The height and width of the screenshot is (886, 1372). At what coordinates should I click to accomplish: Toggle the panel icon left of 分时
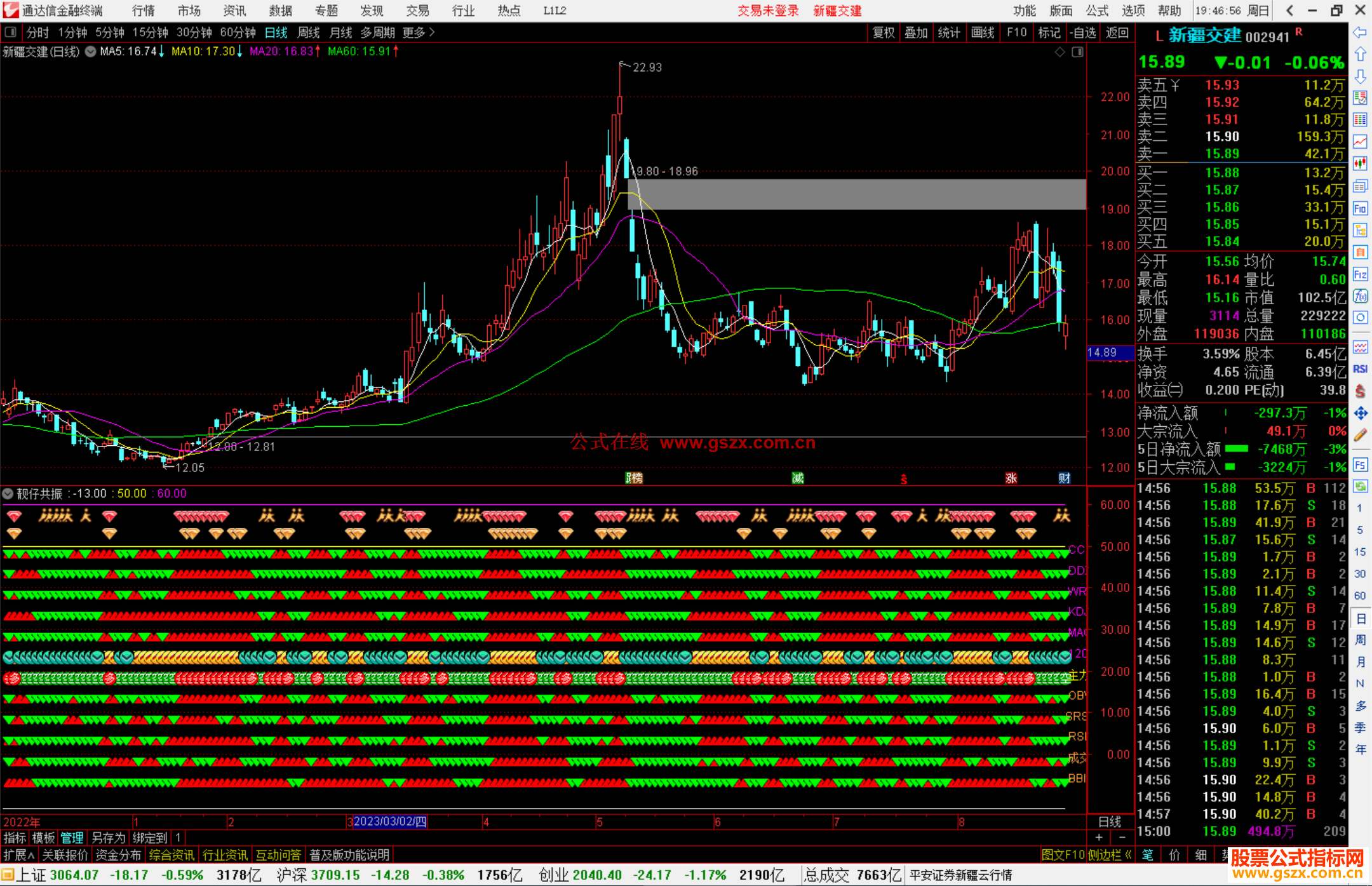click(x=11, y=32)
